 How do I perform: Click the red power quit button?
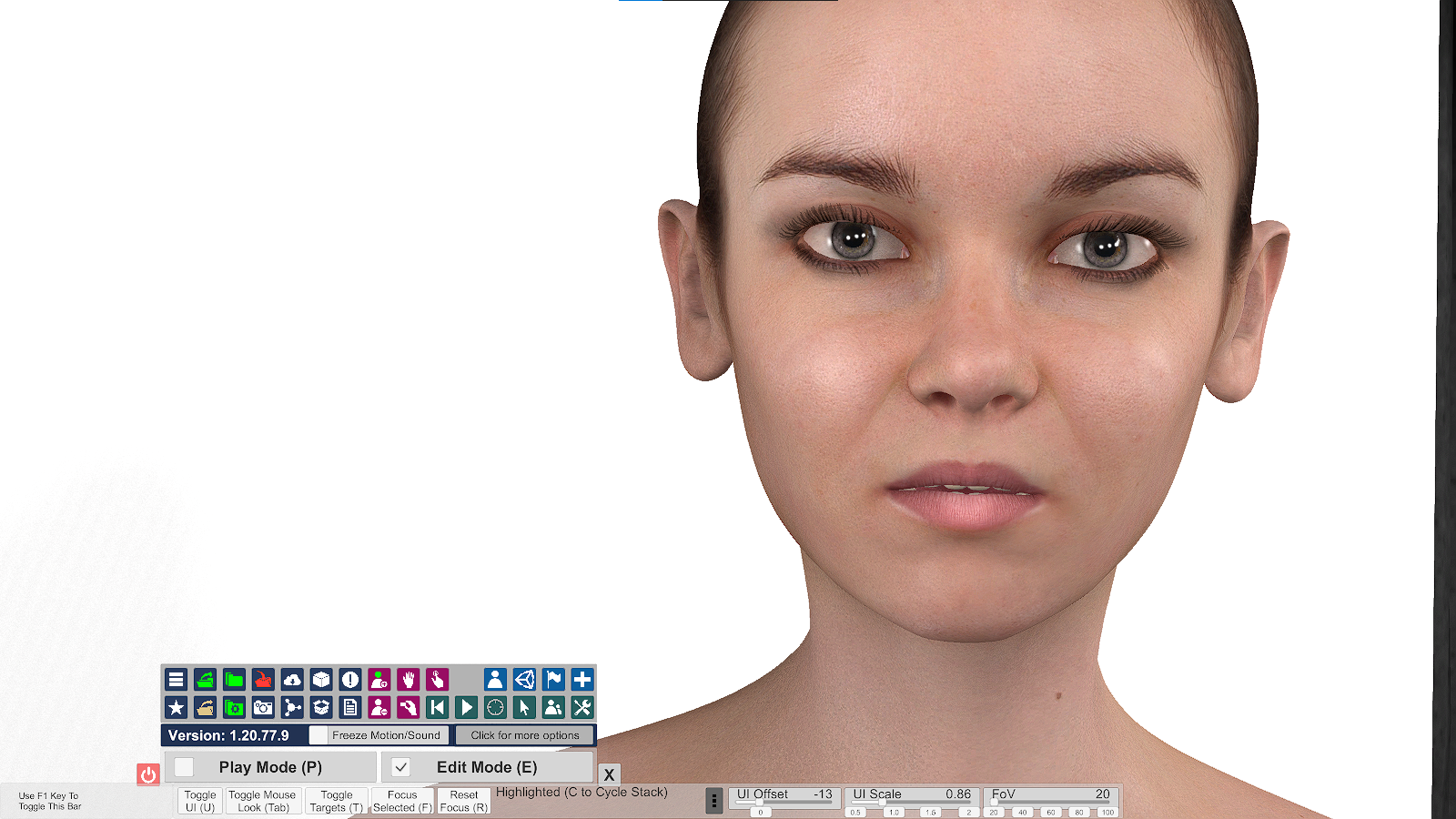coord(148,774)
